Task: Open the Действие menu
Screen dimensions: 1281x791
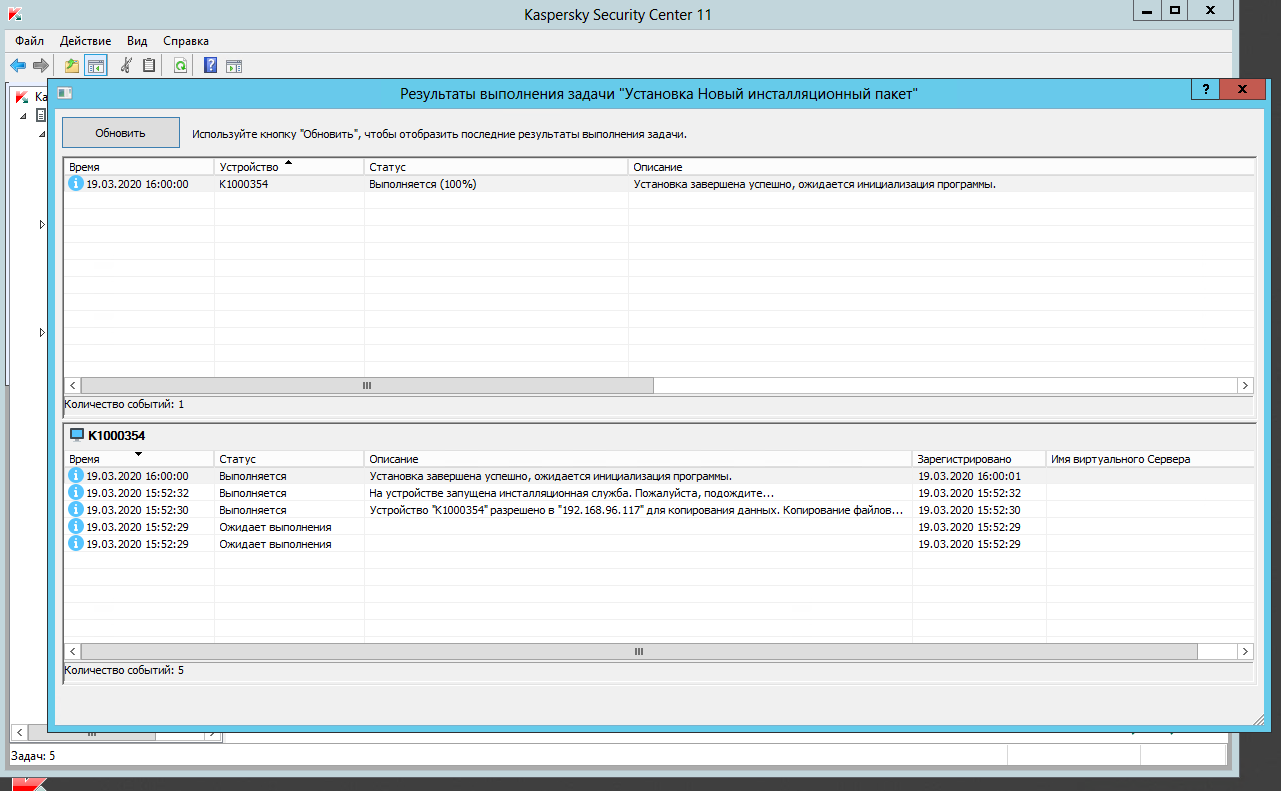Action: pyautogui.click(x=85, y=41)
